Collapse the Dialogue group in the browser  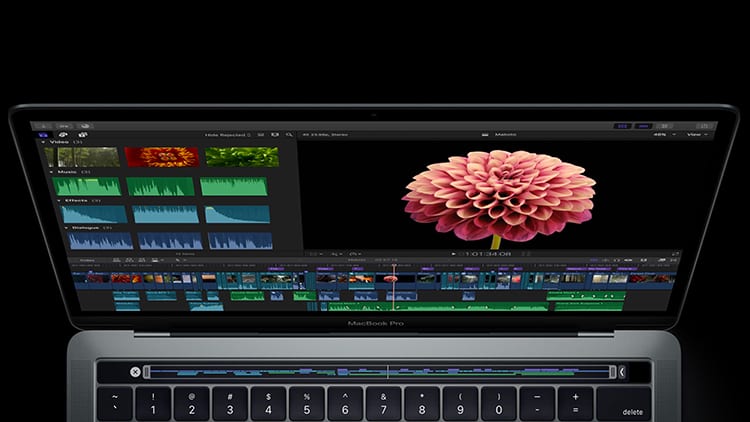pyautogui.click(x=66, y=228)
